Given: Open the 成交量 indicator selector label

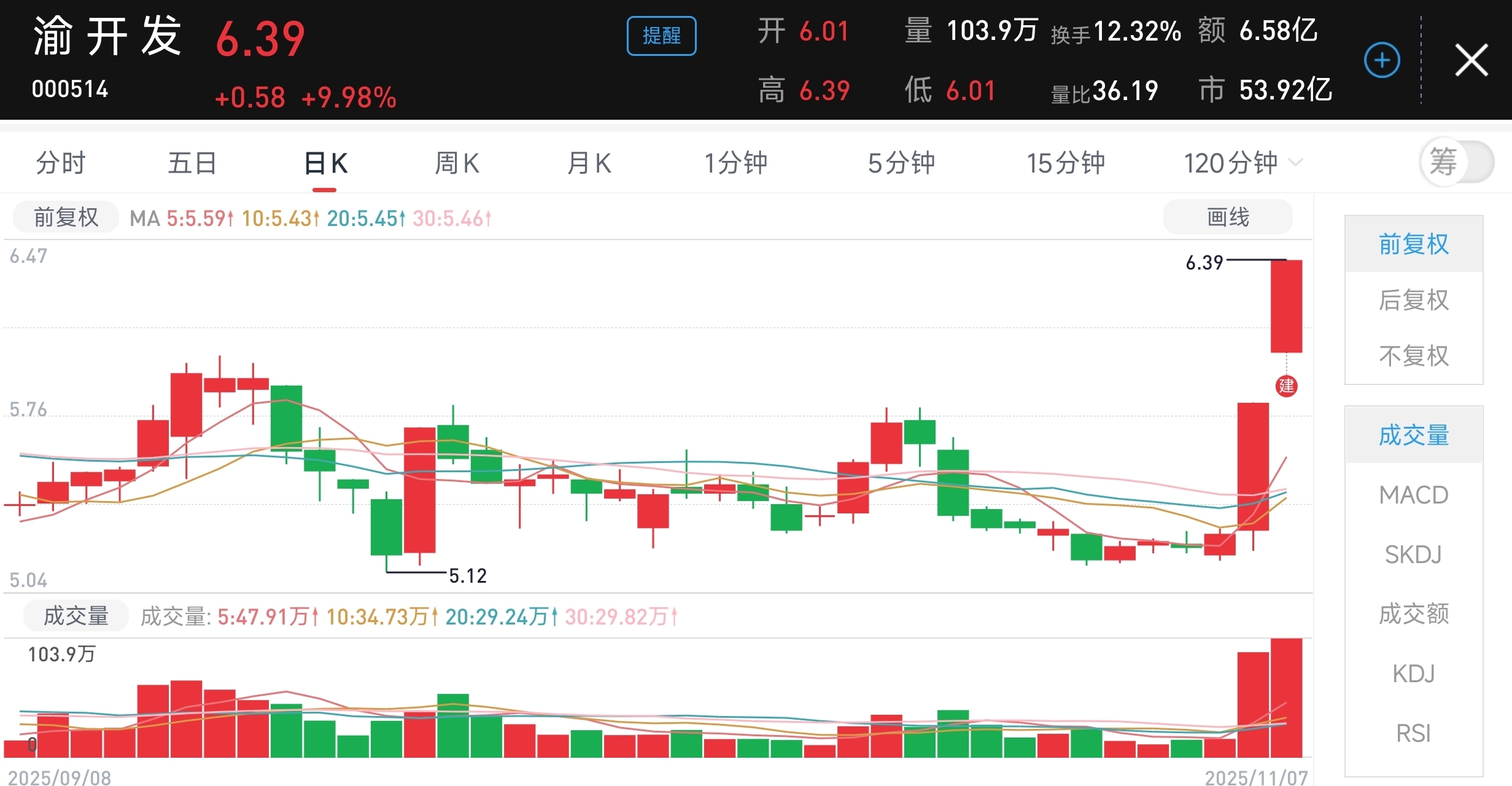Looking at the screenshot, I should (76, 616).
